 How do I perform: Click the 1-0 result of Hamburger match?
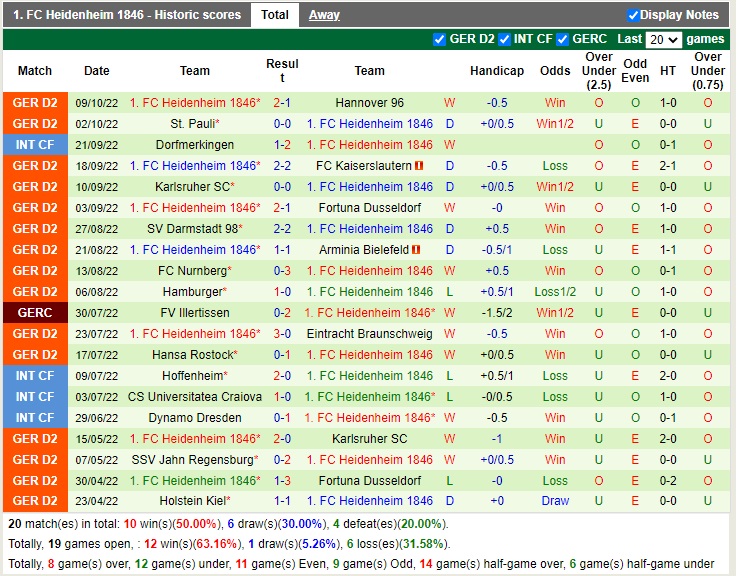click(282, 292)
